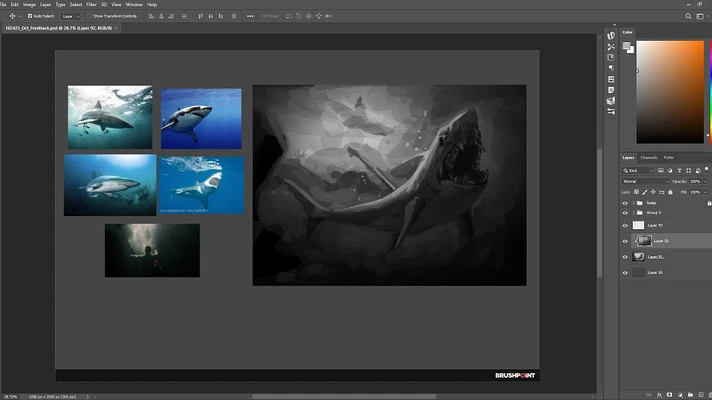Click the zoom percentage field in status bar
The width and height of the screenshot is (712, 400).
10,397
